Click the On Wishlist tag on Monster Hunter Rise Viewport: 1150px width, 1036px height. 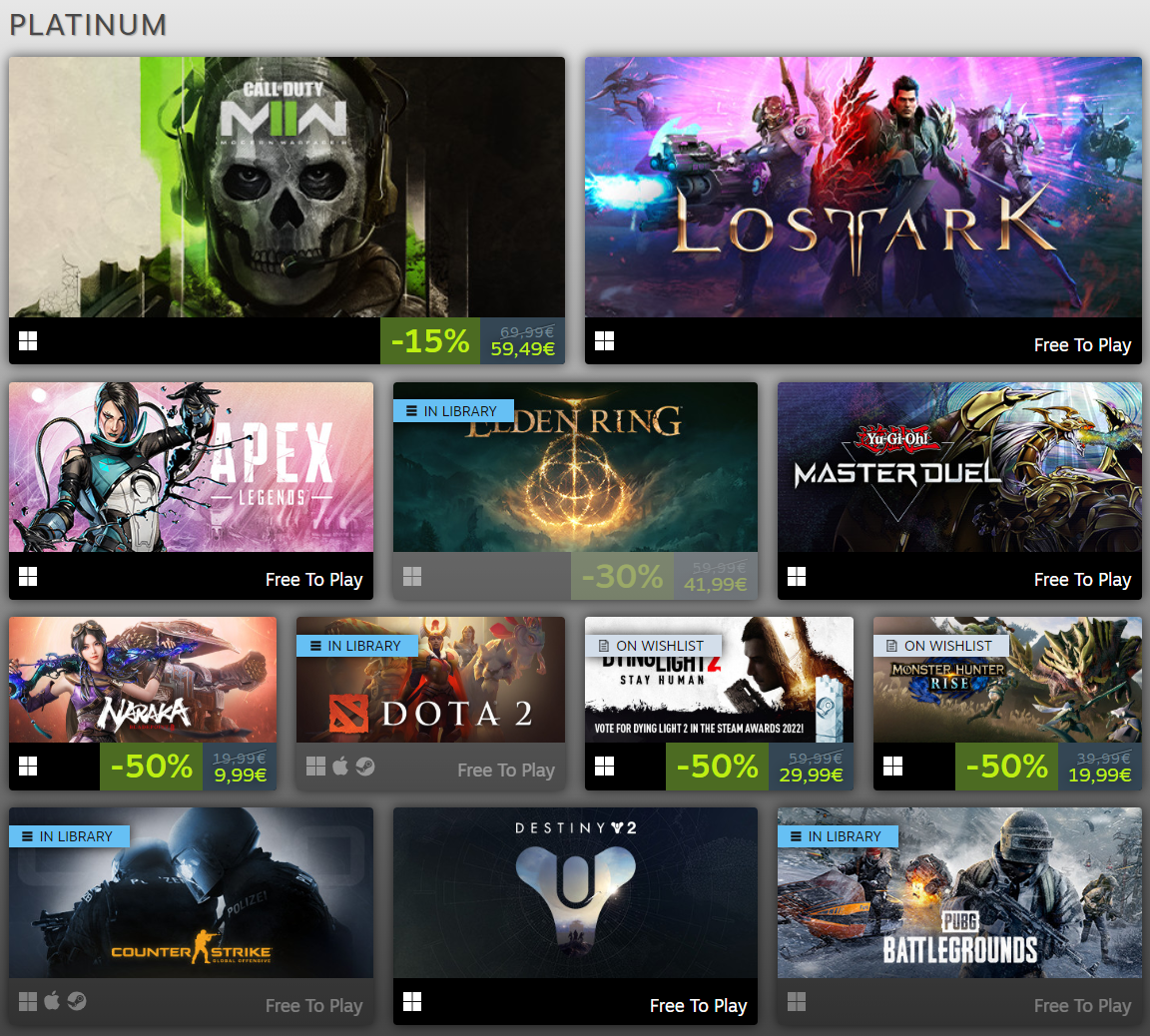[x=941, y=646]
